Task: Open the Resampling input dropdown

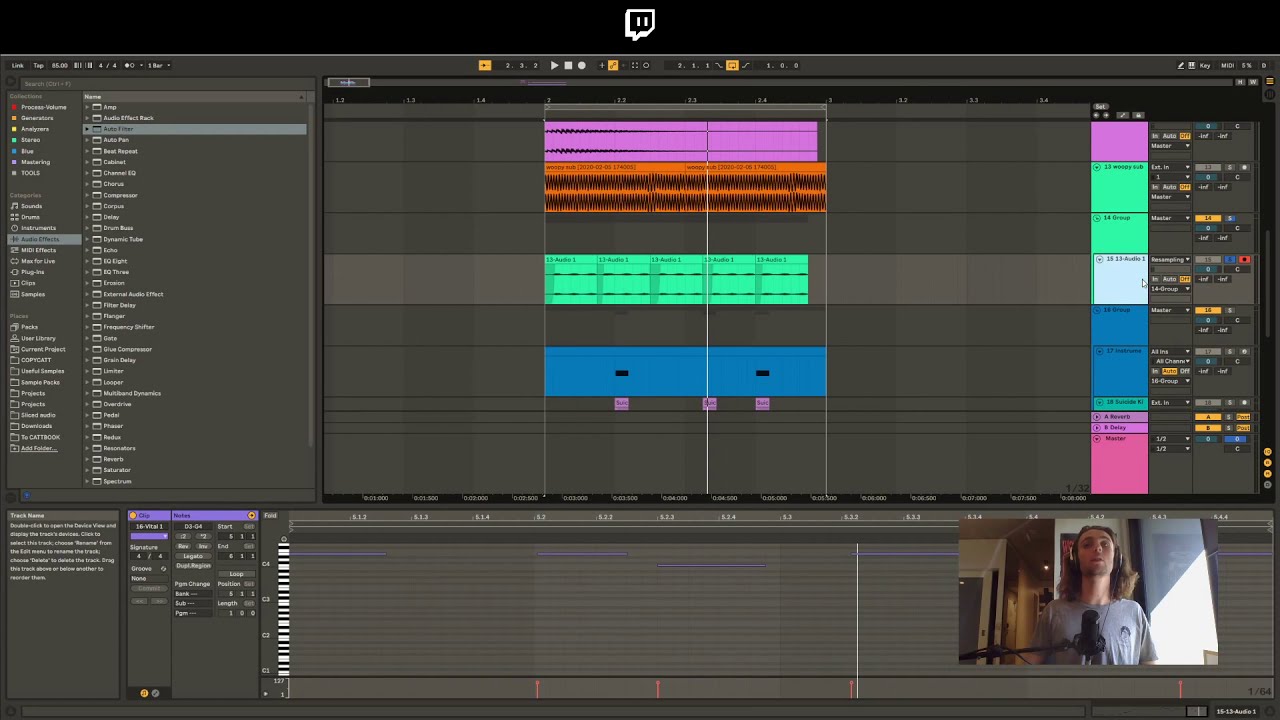Action: (x=1170, y=260)
